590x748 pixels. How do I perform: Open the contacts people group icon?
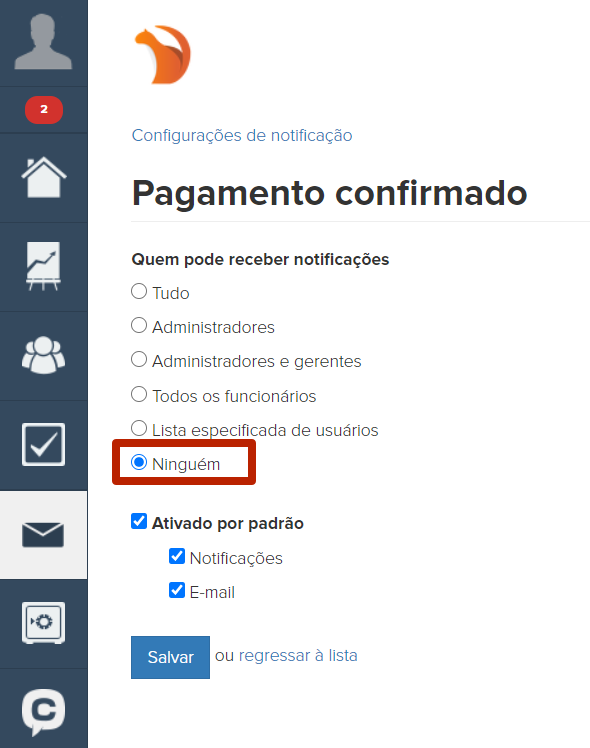click(43, 355)
